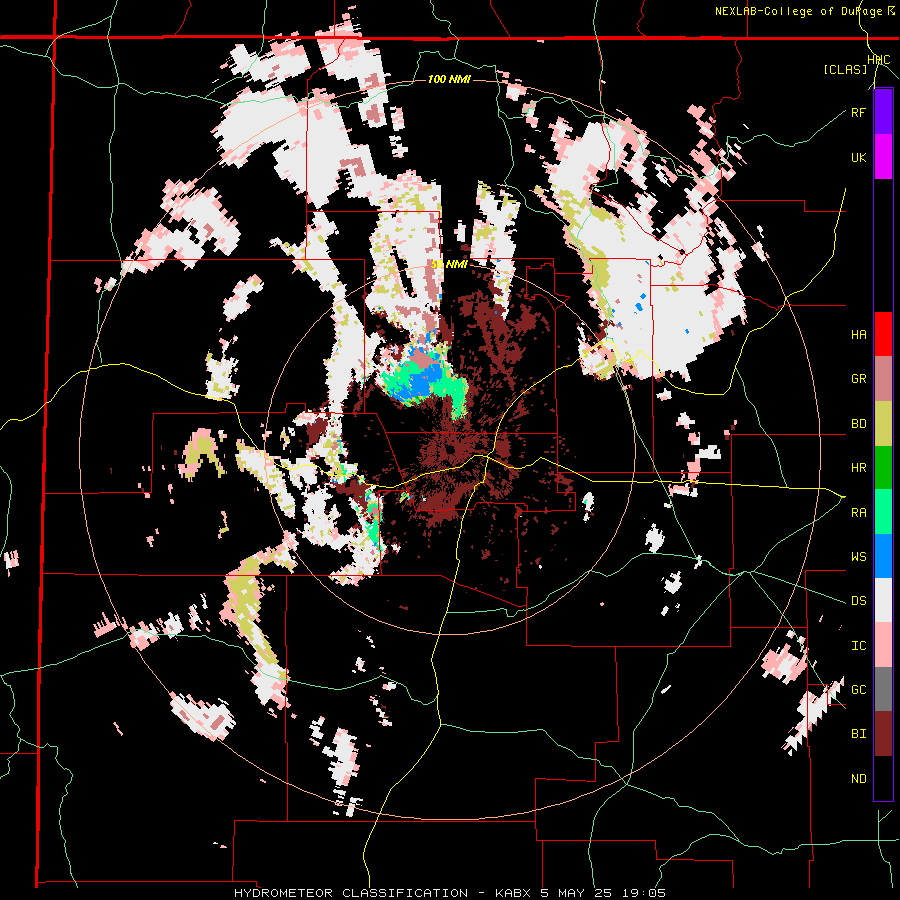This screenshot has height=900, width=900.
Task: Click the GC legend label
Action: pos(858,690)
